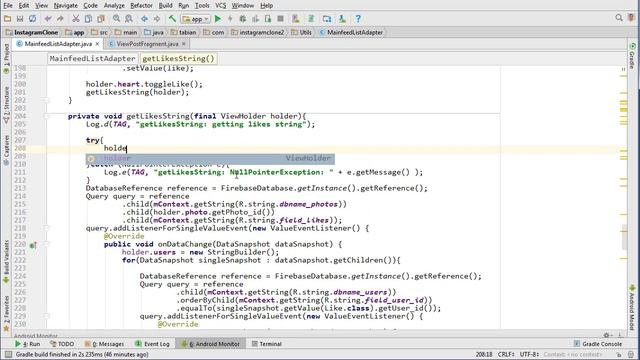The width and height of the screenshot is (640, 360).
Task: Click the Open folder toolbar icon
Action: coord(7,19)
